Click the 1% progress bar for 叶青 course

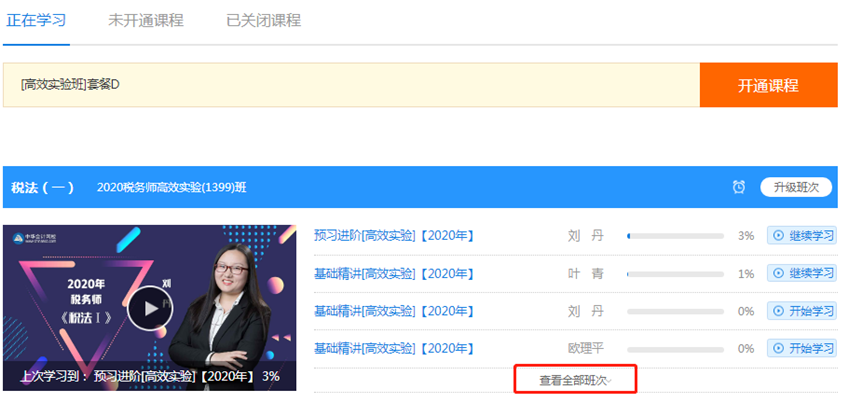675,274
